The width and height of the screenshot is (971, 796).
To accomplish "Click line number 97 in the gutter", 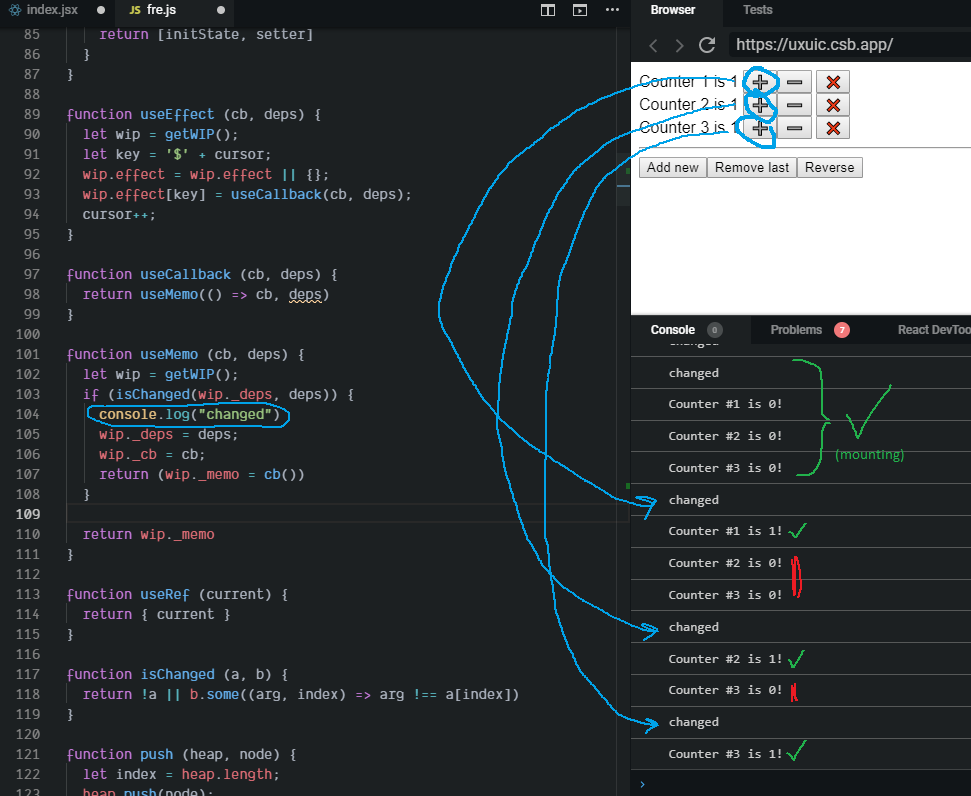I will tap(32, 274).
